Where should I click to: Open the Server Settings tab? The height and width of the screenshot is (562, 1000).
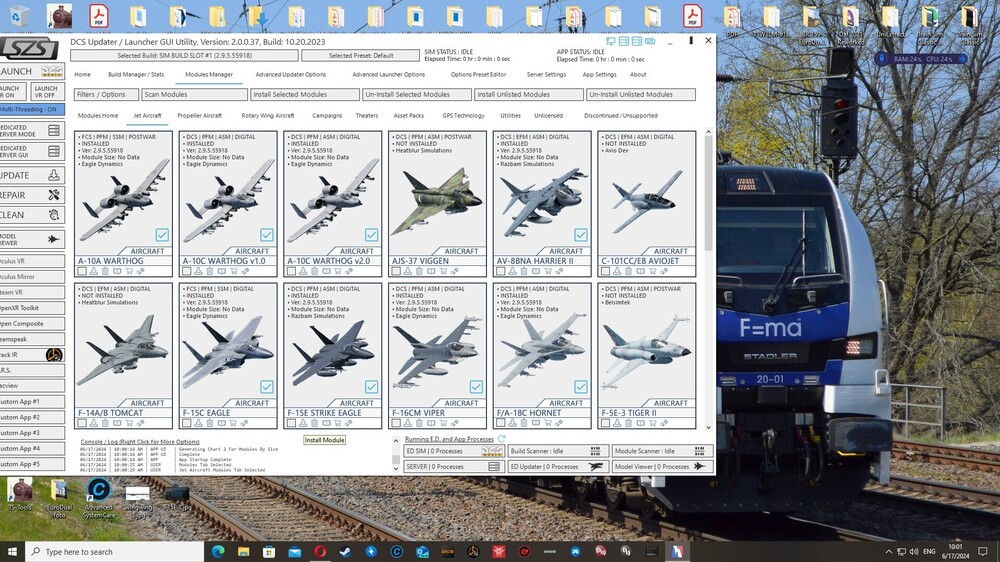[546, 75]
